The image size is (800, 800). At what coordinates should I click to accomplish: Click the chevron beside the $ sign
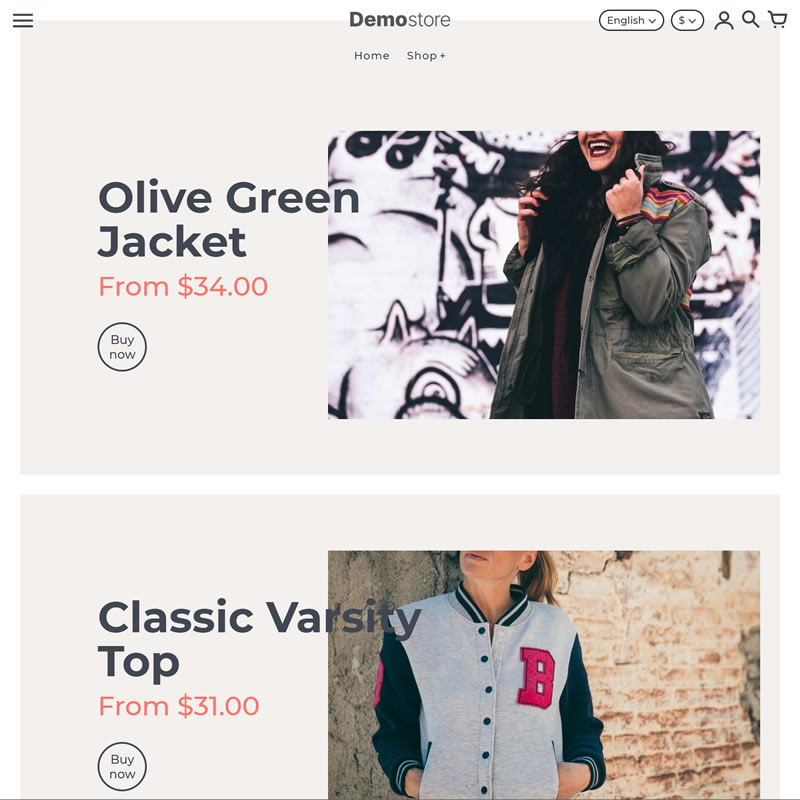692,21
